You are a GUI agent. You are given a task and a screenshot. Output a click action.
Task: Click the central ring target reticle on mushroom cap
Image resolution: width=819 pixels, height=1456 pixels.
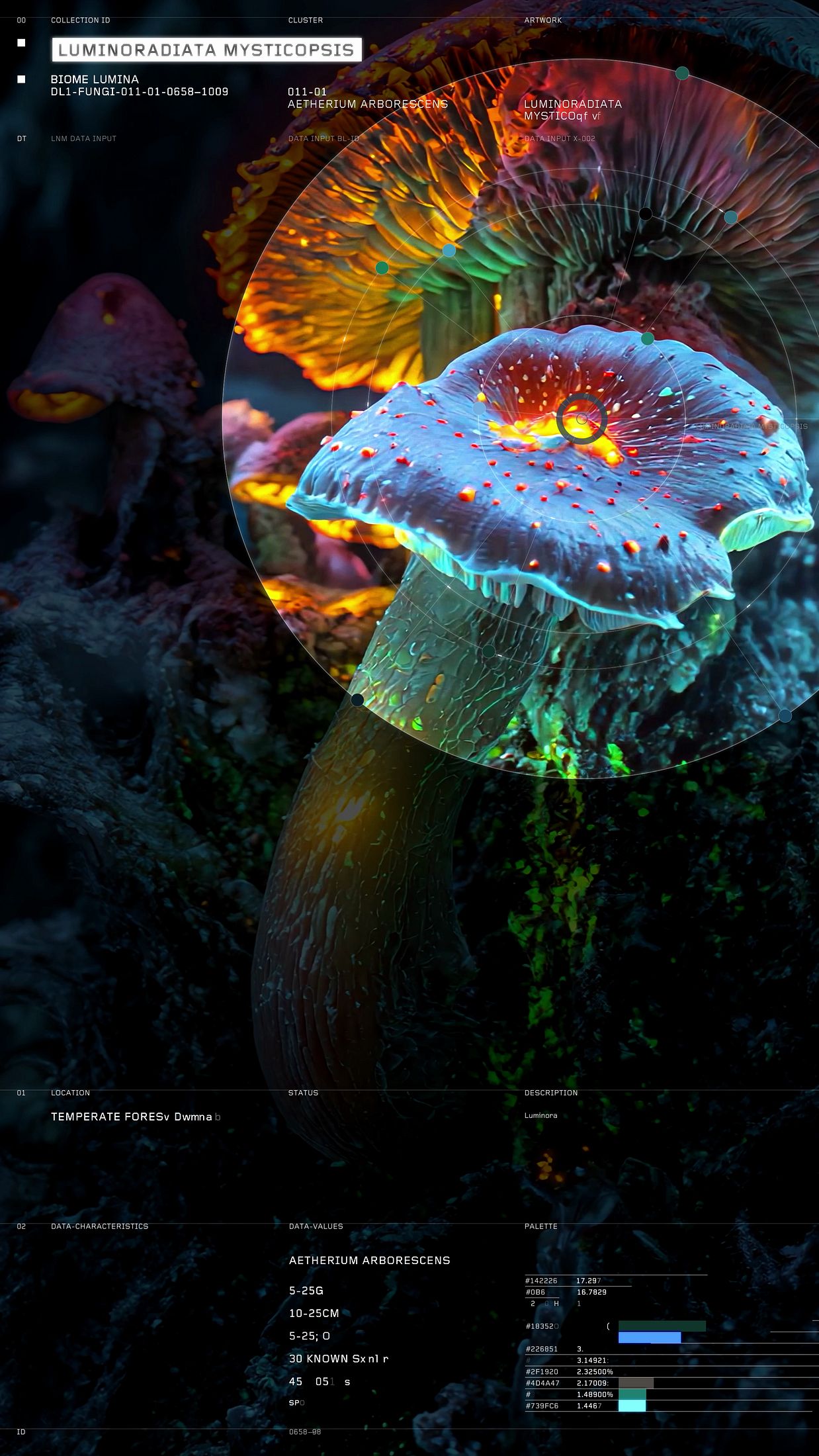pyautogui.click(x=582, y=418)
